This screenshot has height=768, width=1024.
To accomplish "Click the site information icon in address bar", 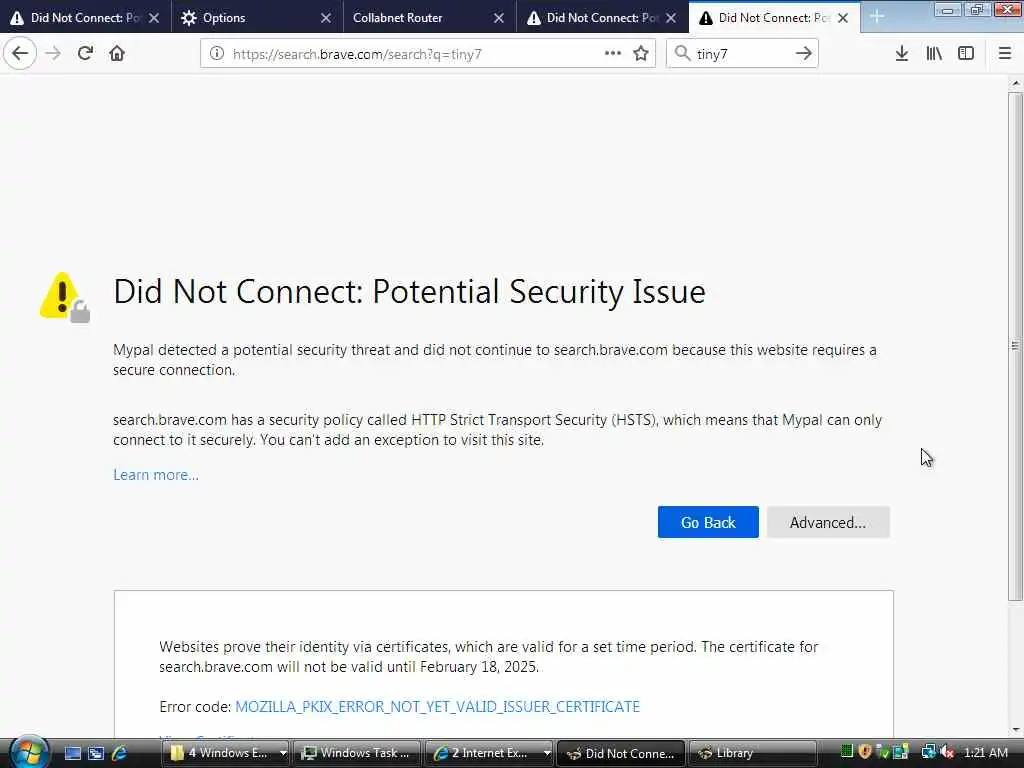I will pyautogui.click(x=216, y=54).
